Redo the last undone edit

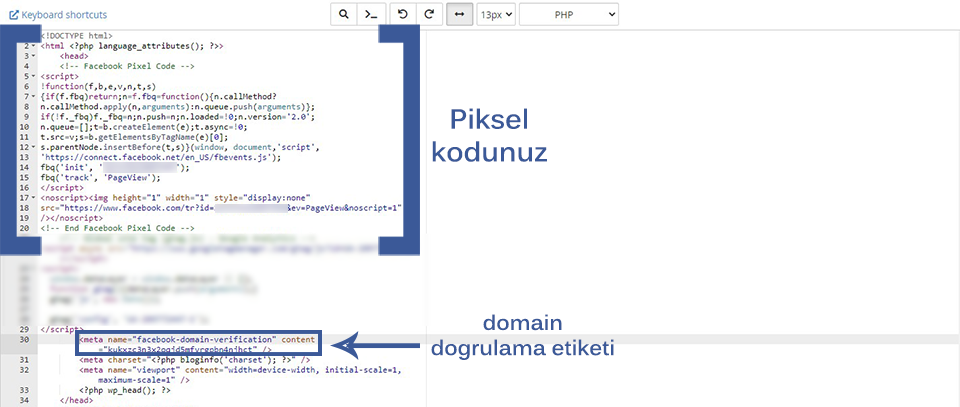click(x=429, y=14)
